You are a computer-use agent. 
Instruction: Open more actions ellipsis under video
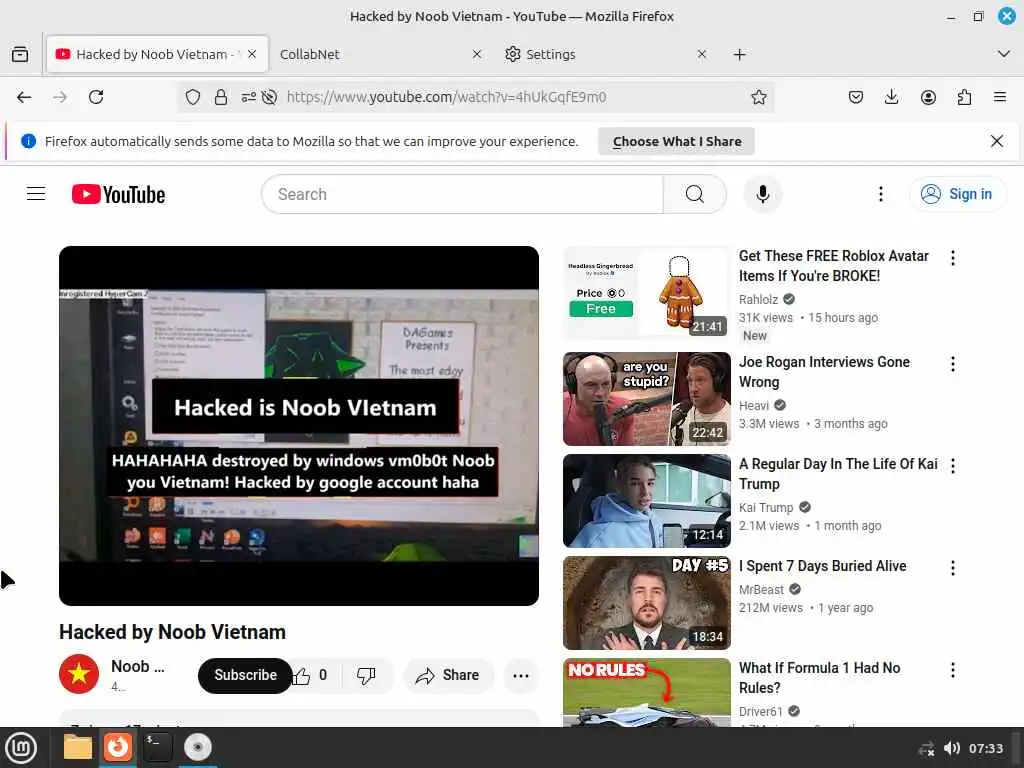pyautogui.click(x=520, y=675)
